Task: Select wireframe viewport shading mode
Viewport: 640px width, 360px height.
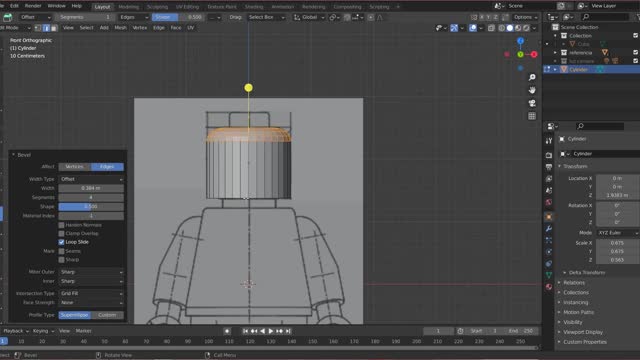Action: [x=502, y=28]
